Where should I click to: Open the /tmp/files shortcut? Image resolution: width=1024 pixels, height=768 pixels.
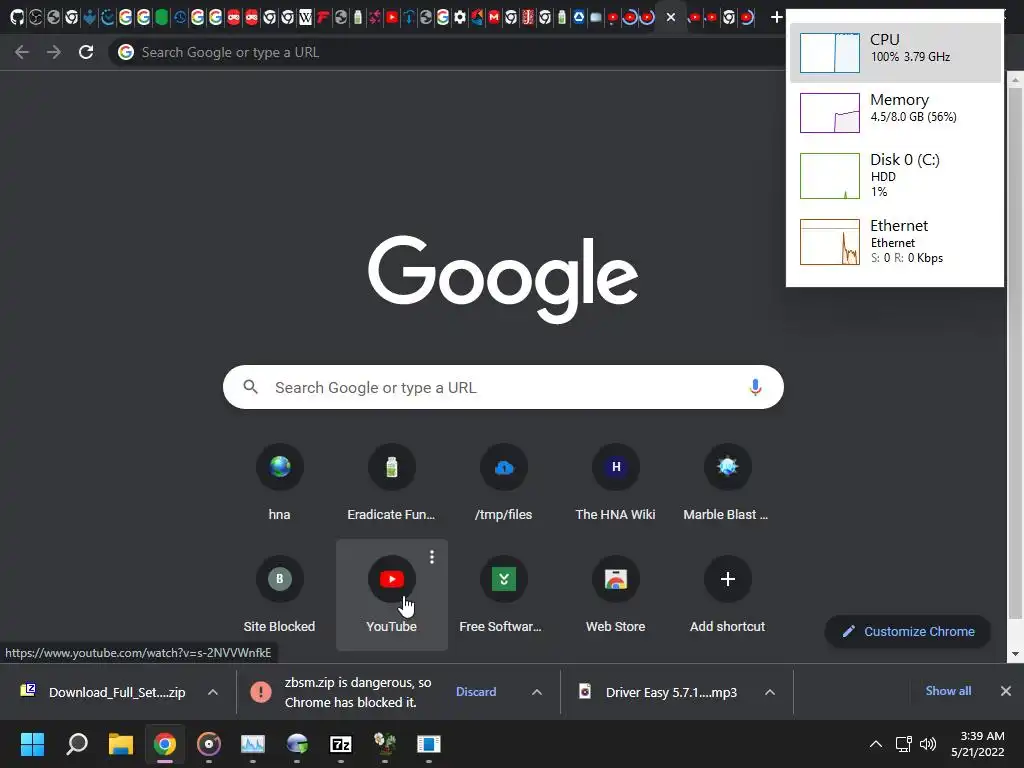(x=504, y=483)
